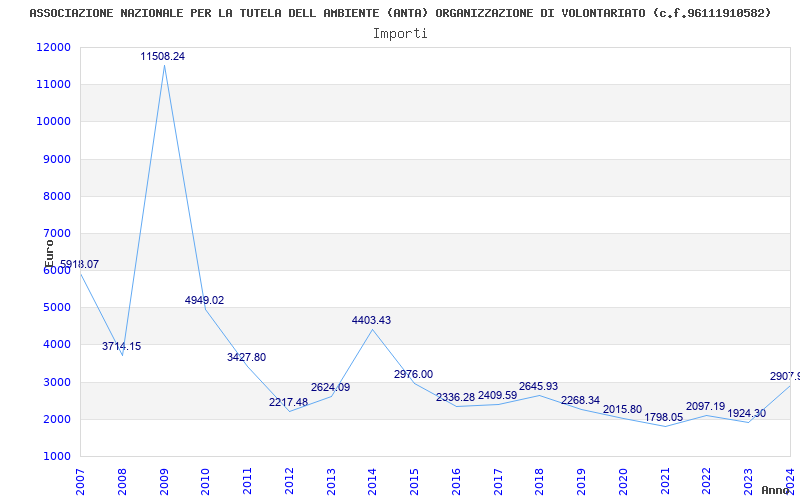800x500 pixels.
Task: Click the 11000 y-axis tick label
Action: [x=54, y=84]
